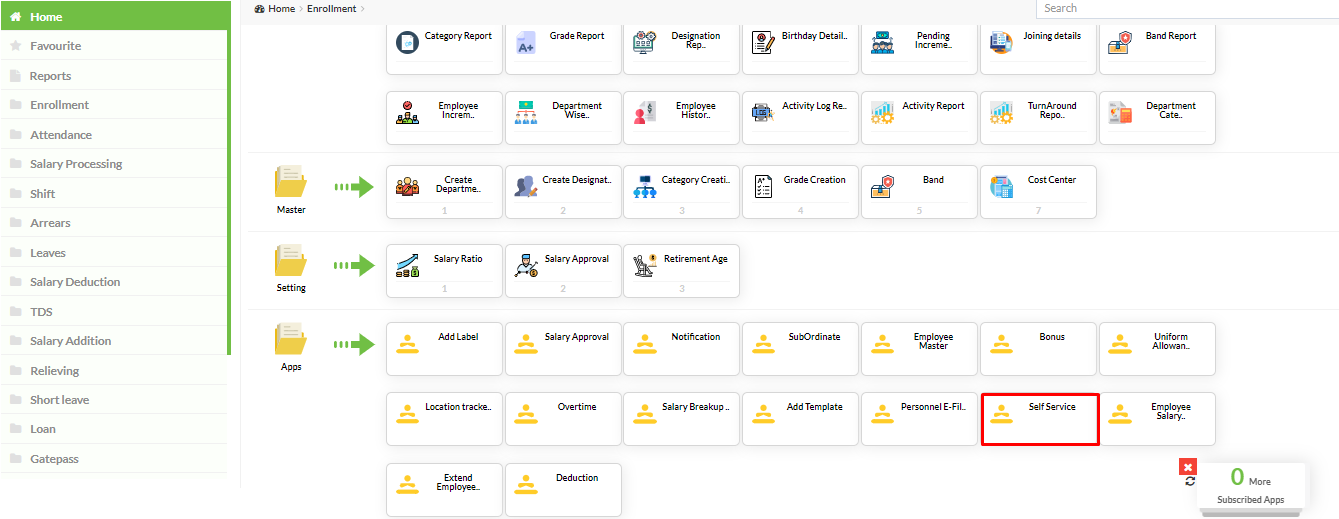
Task: Open the Deduction app
Action: (563, 490)
